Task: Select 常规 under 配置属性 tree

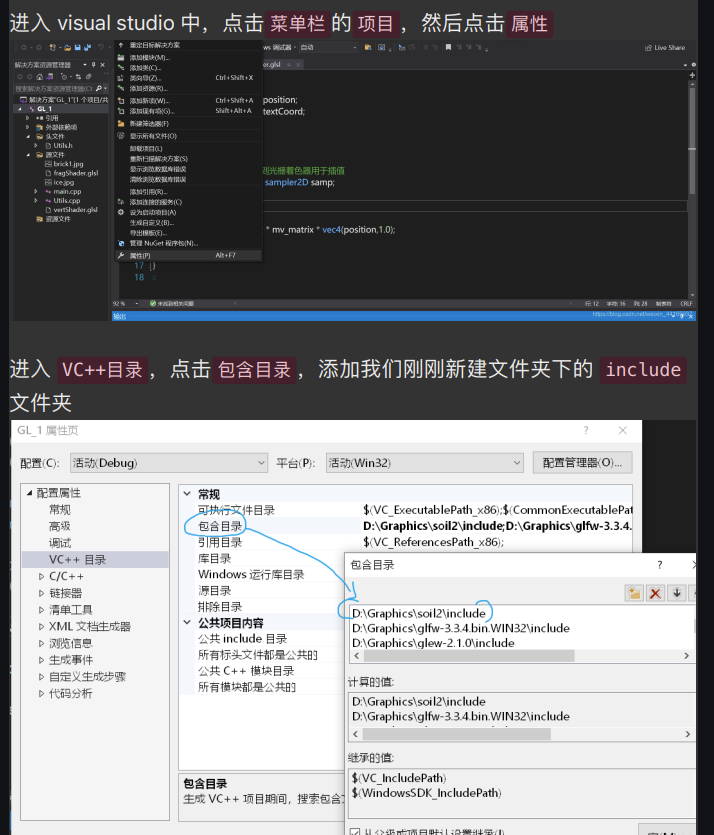Action: pos(60,510)
